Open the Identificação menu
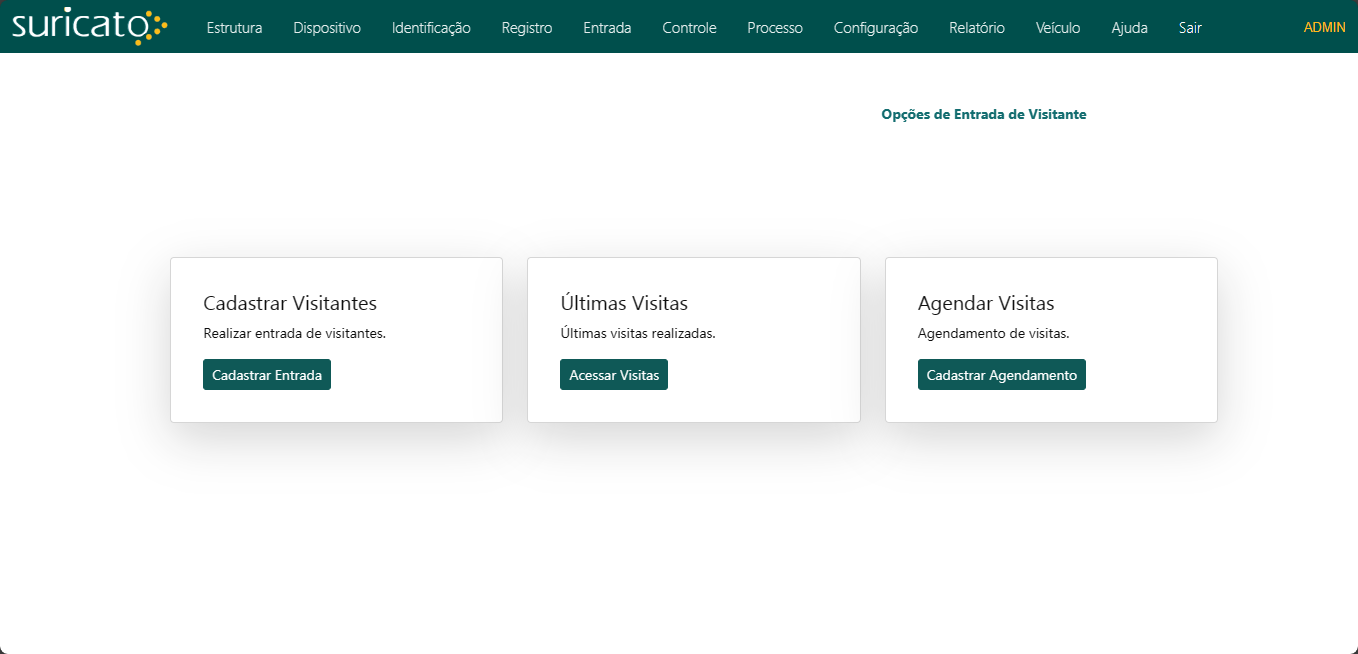 [x=431, y=28]
